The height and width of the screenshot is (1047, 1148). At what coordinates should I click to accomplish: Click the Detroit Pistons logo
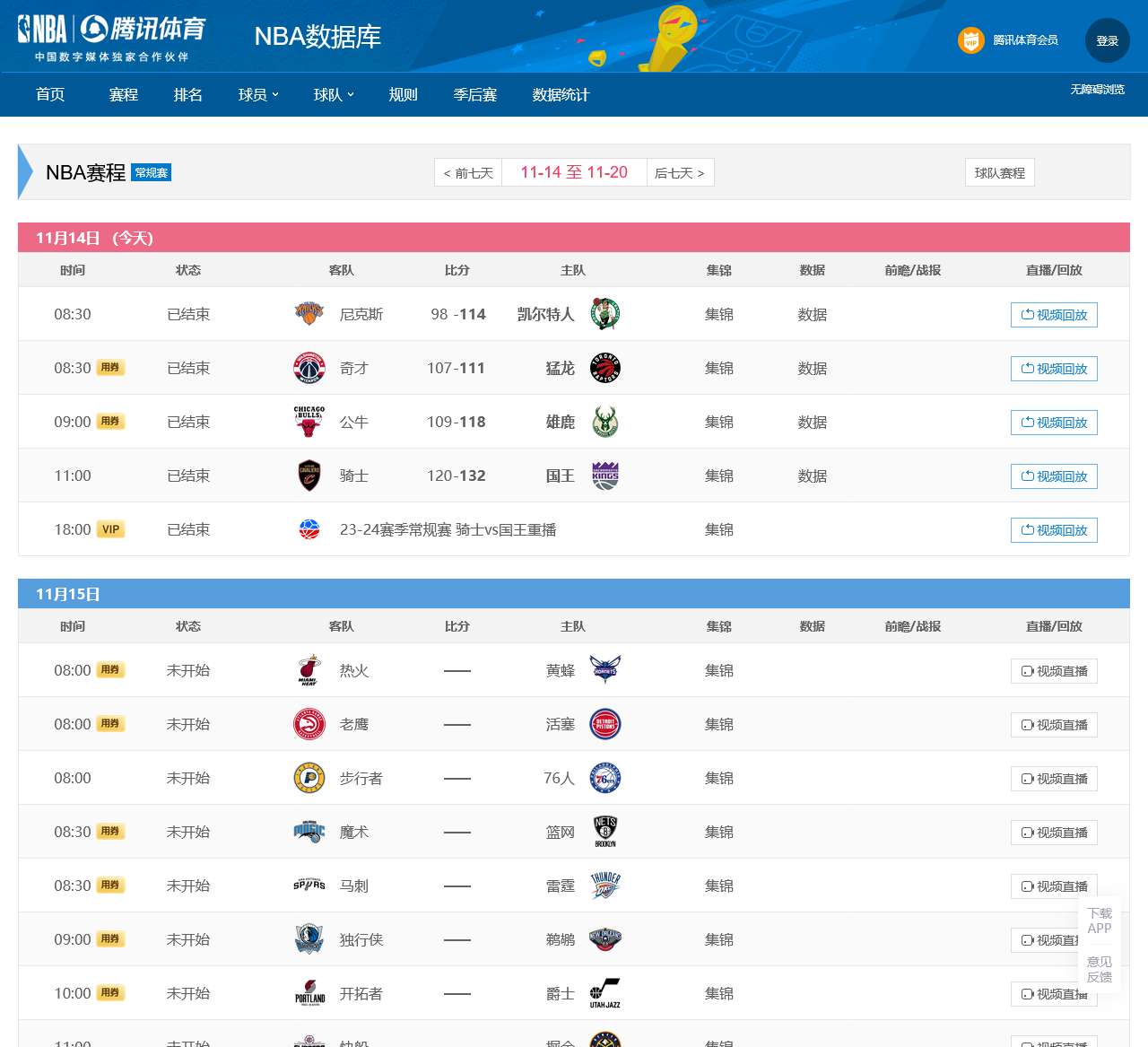click(x=605, y=724)
